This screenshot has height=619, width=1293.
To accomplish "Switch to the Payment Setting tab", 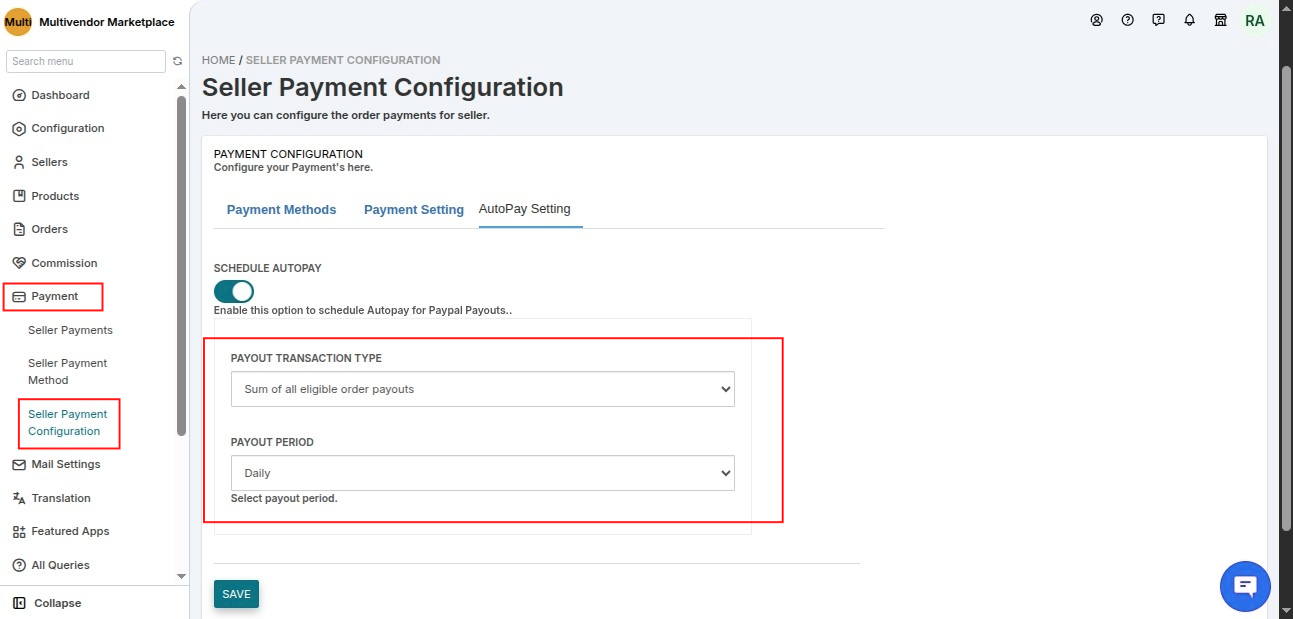I will tap(413, 210).
